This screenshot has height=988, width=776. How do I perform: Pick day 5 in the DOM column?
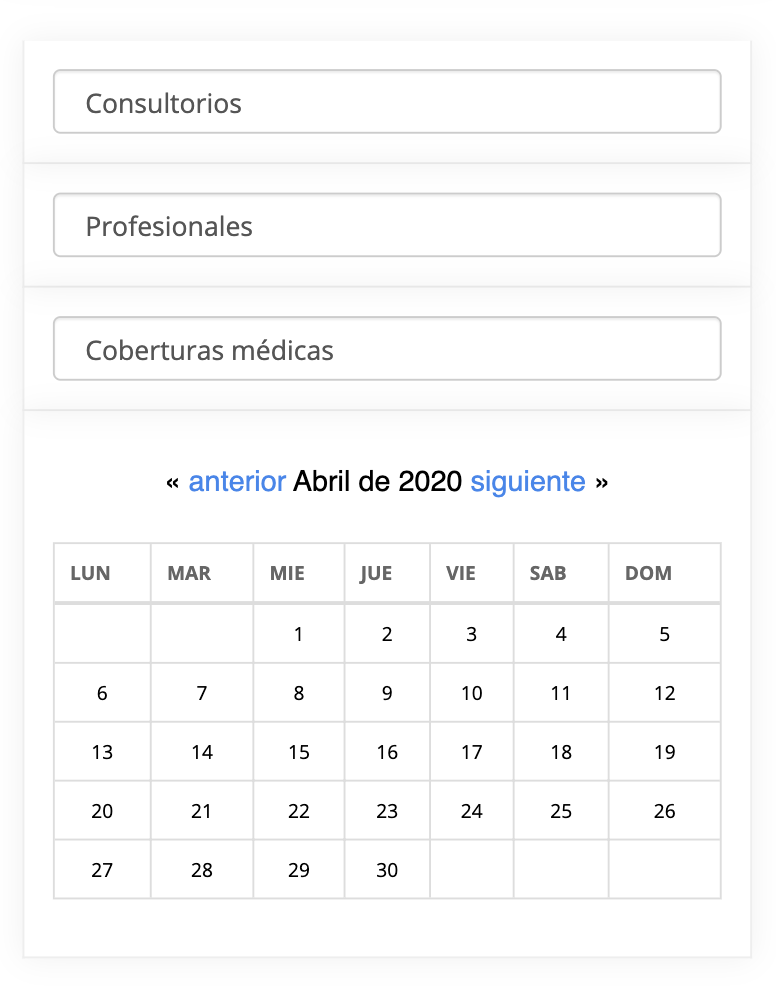tap(665, 634)
